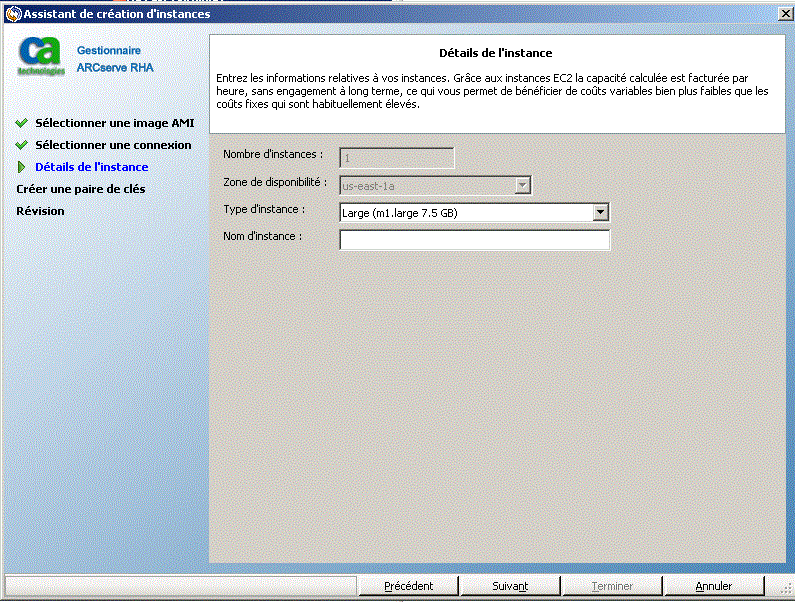This screenshot has width=795, height=602.
Task: Open the Détails de l'instance step
Action: 92,167
